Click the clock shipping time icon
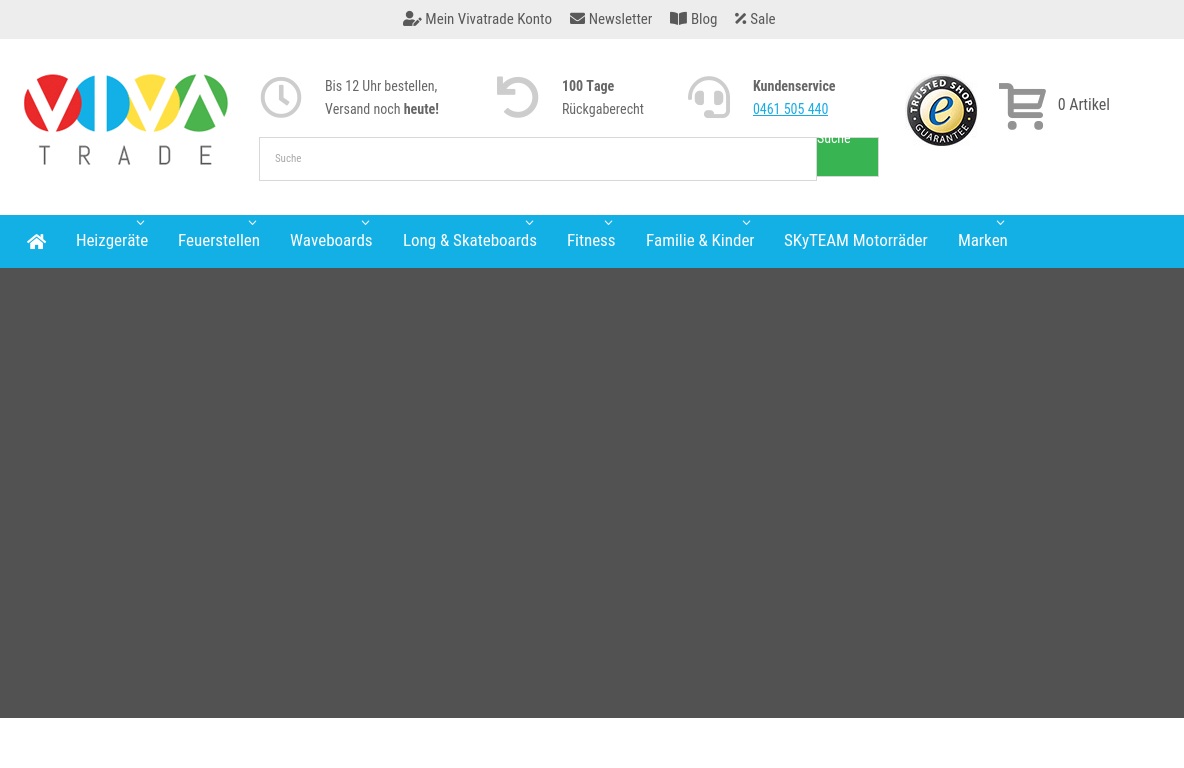 281,98
